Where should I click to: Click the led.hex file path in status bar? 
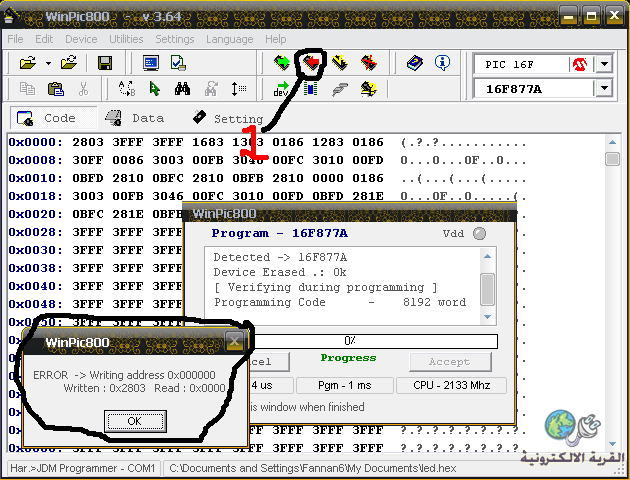313,468
